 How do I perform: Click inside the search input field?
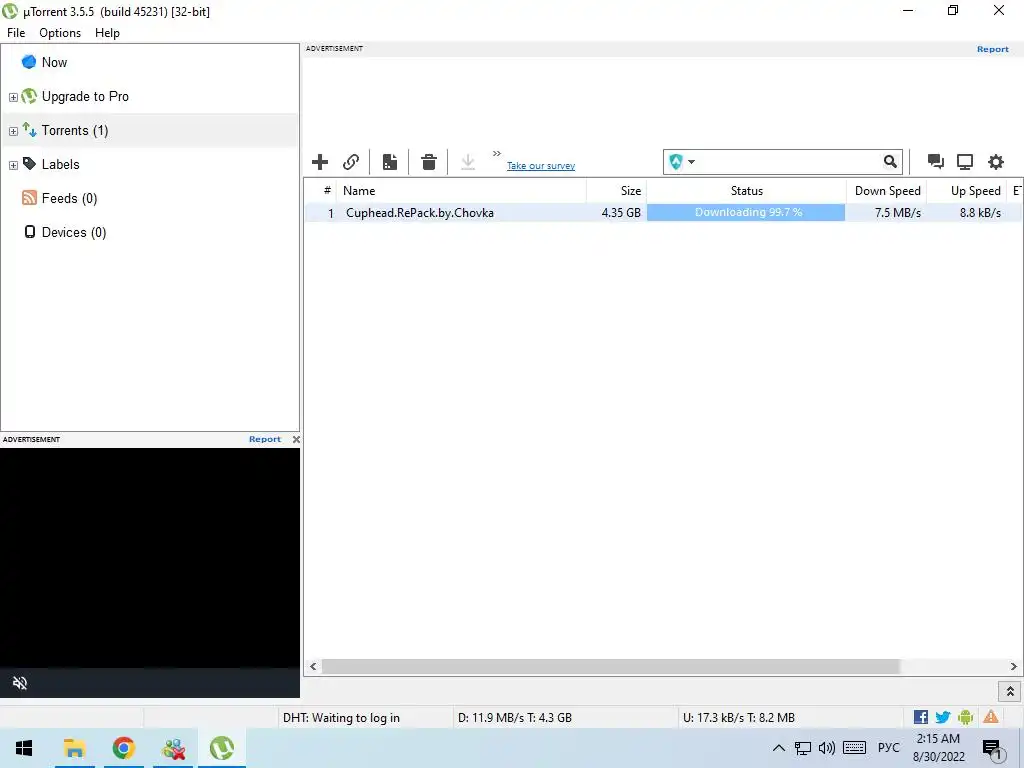(789, 162)
